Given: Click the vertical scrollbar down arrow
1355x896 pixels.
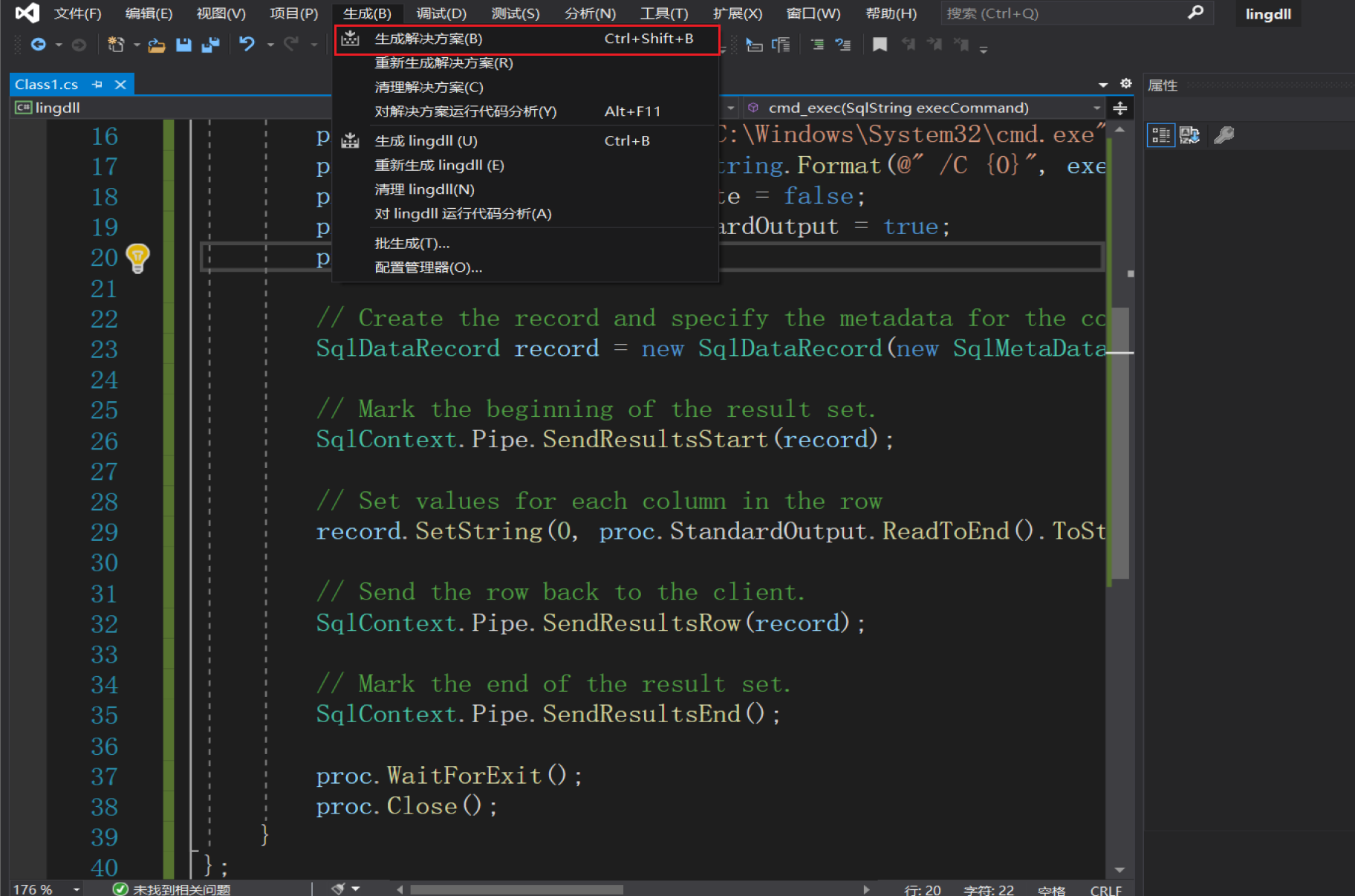Looking at the screenshot, I should (x=1120, y=870).
